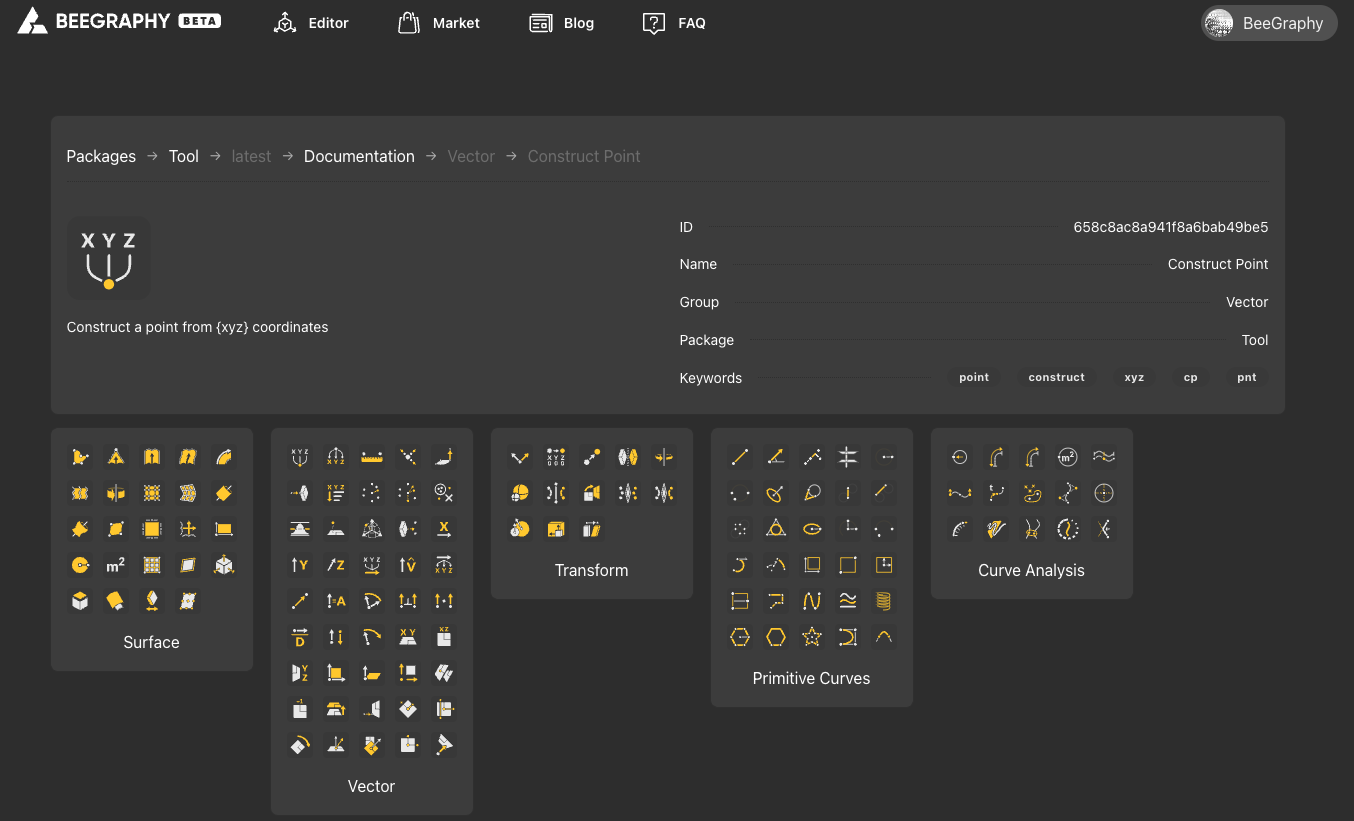Select the Unit Y vector icon
The height and width of the screenshot is (821, 1354).
click(x=300, y=565)
